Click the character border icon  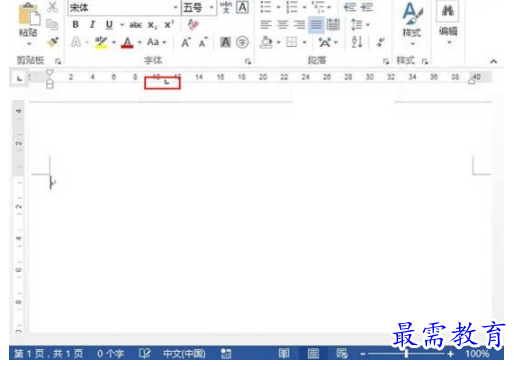coord(243,7)
